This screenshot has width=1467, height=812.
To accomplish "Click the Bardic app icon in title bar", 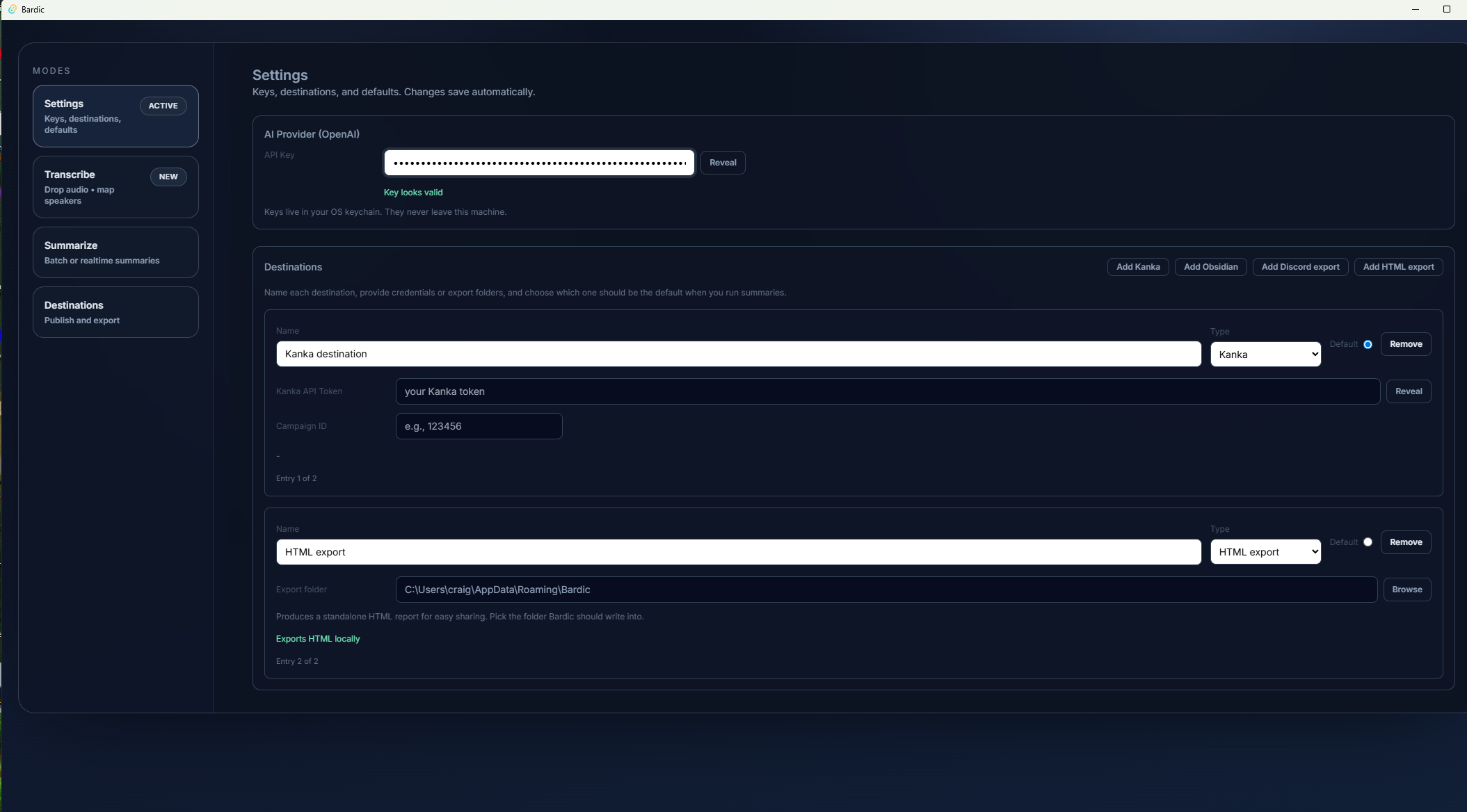I will click(x=12, y=9).
